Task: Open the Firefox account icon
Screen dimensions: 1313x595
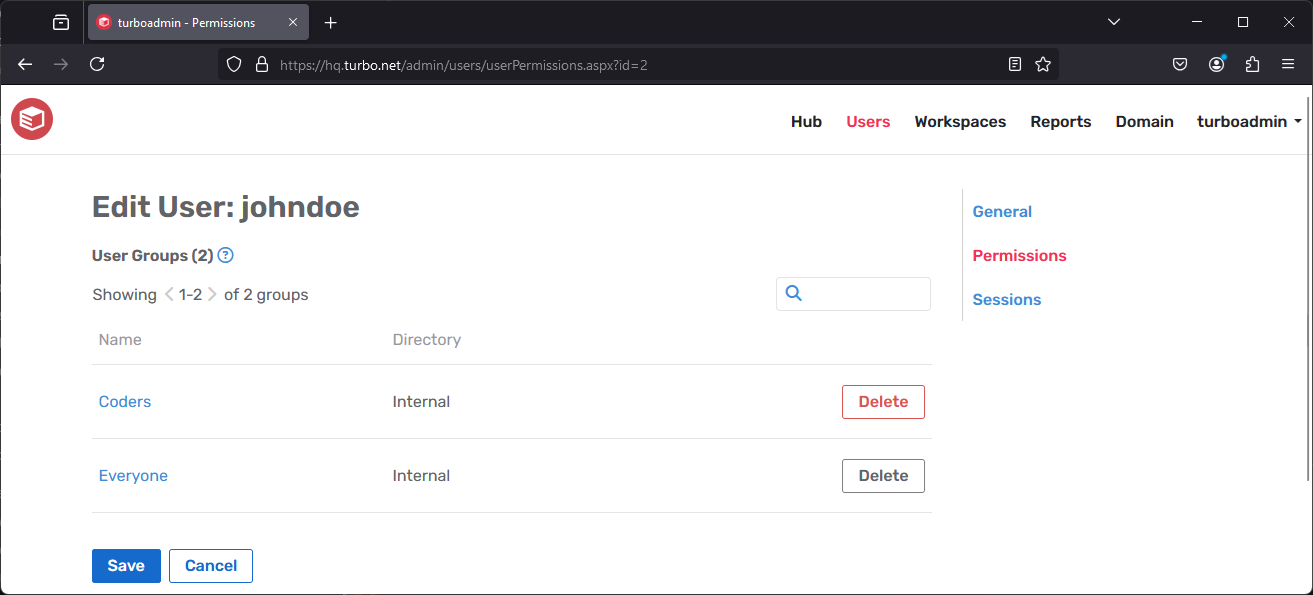Action: (x=1216, y=63)
